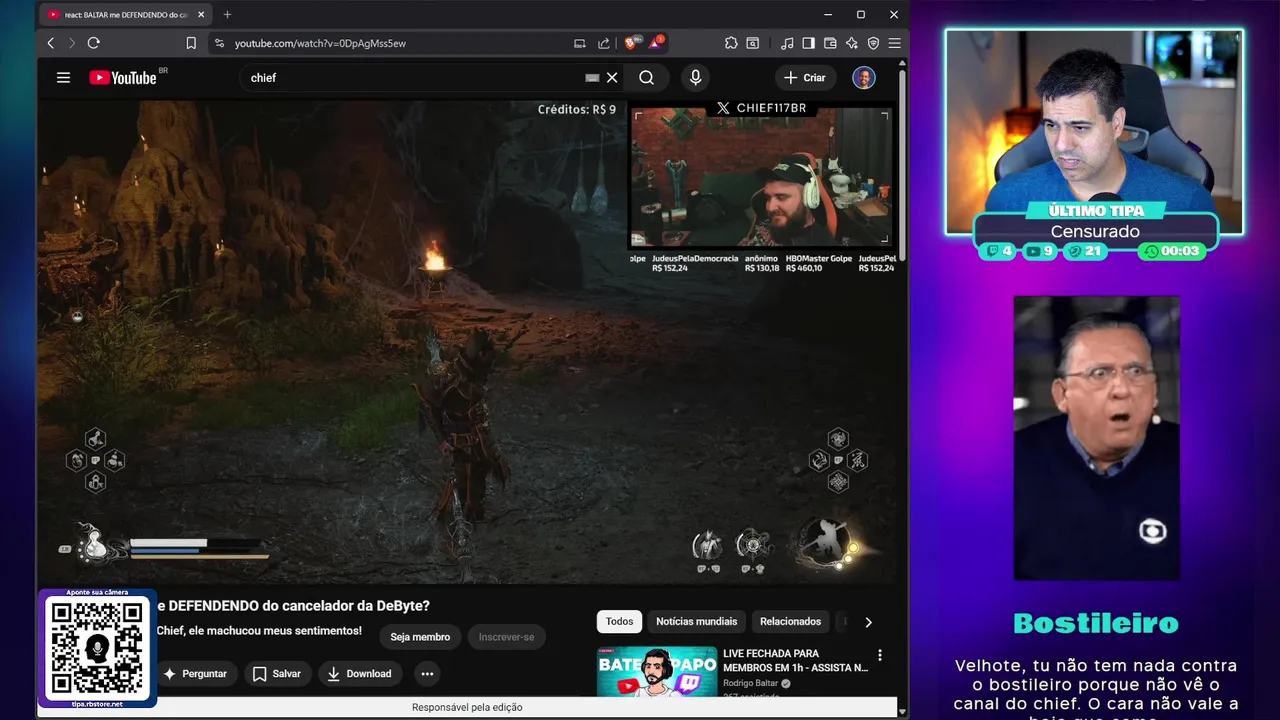Viewport: 1280px width, 720px height.
Task: Open Brave Shields lion icon
Action: (631, 43)
